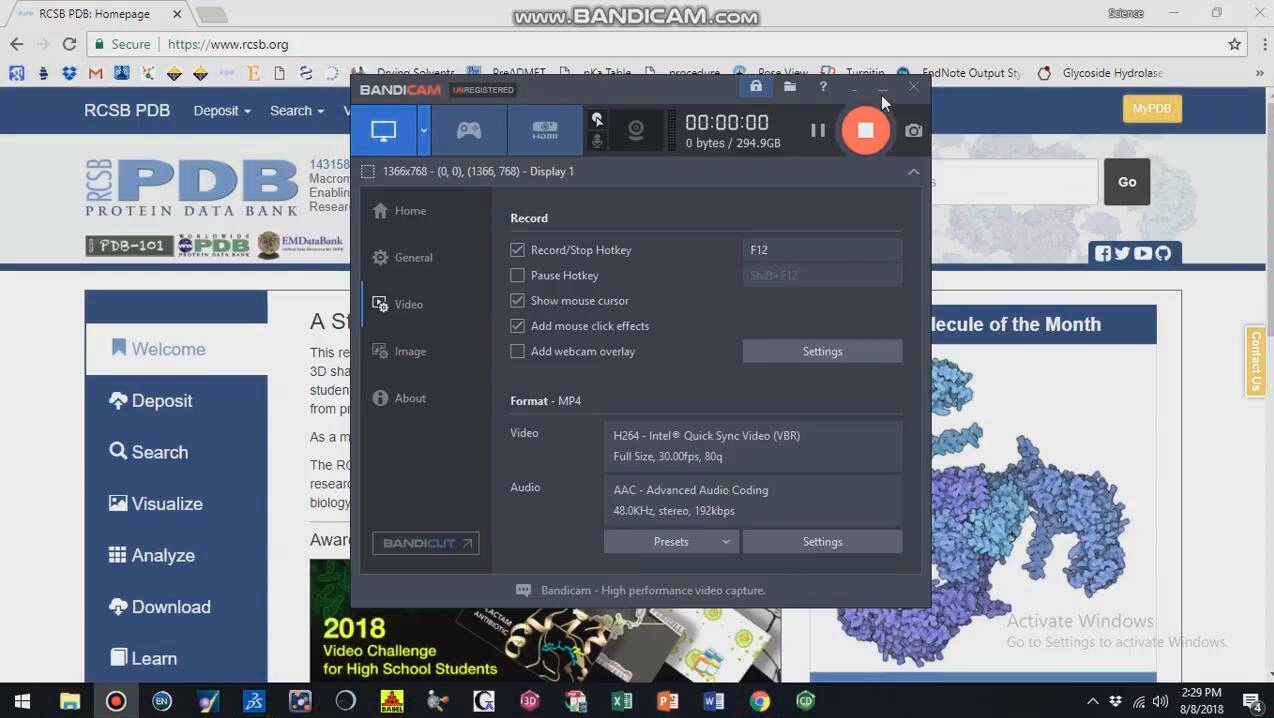The height and width of the screenshot is (718, 1274).
Task: Open Visualize in RCSB left sidebar
Action: 176,504
